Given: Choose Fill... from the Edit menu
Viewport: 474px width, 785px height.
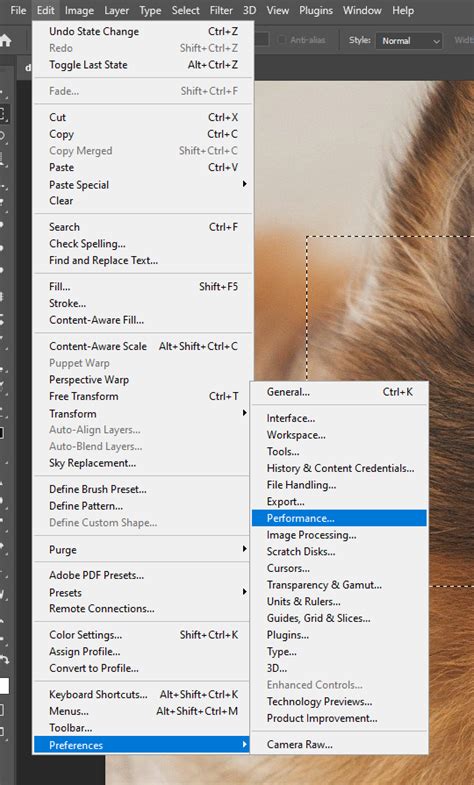Looking at the screenshot, I should tap(143, 287).
